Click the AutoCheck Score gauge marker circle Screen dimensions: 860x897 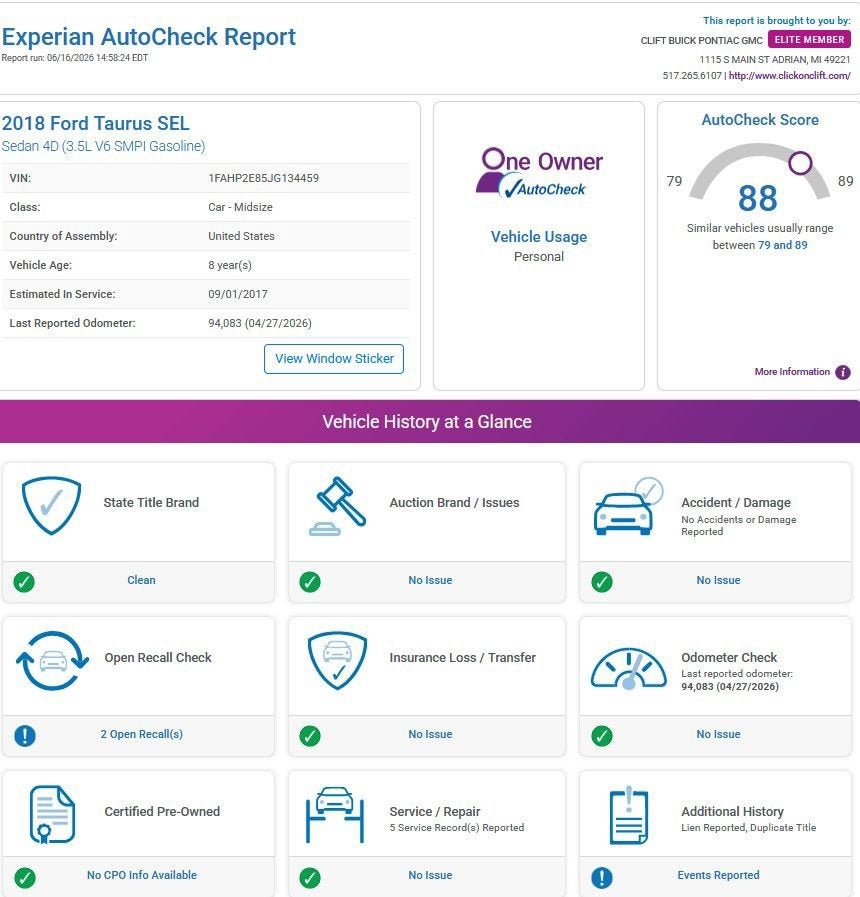[x=800, y=163]
